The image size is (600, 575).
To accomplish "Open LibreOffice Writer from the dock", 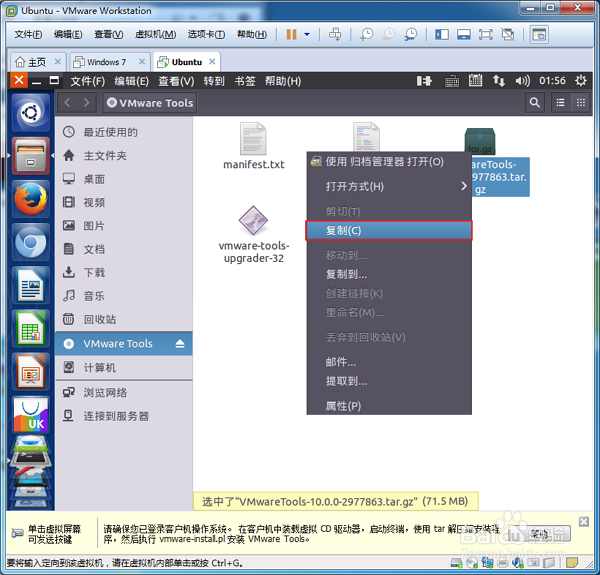I will coord(31,285).
